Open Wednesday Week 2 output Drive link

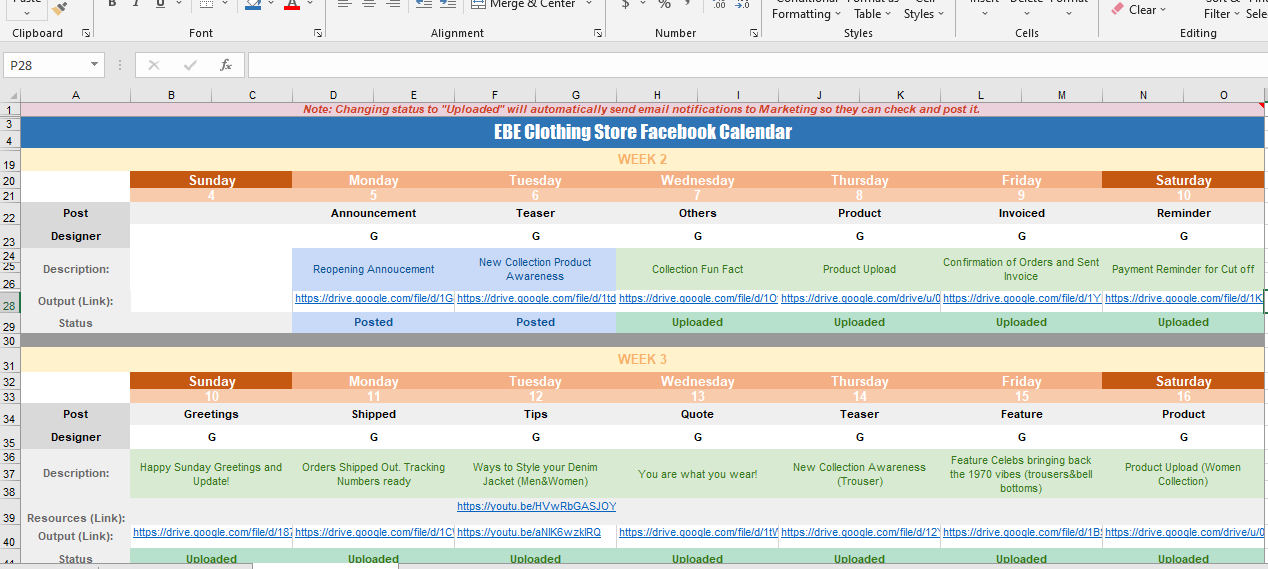[698, 298]
